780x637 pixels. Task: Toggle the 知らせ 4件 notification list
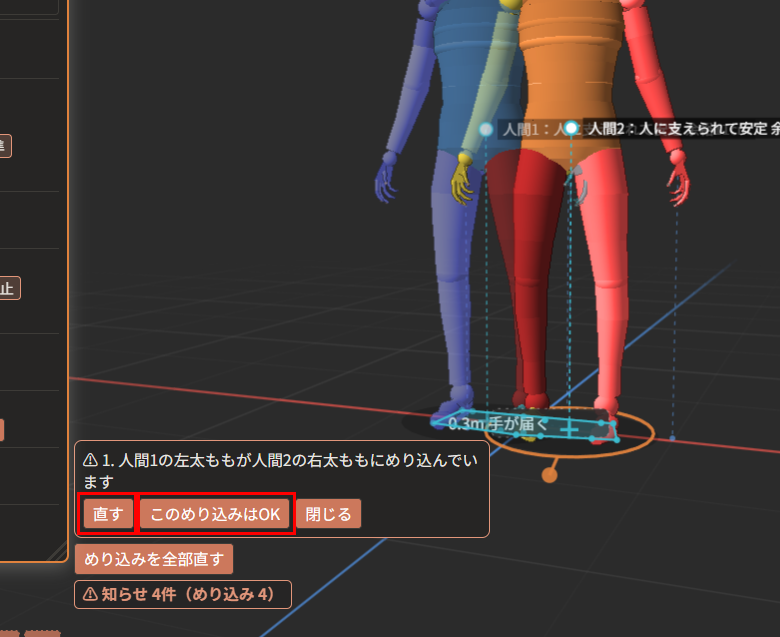tap(183, 594)
